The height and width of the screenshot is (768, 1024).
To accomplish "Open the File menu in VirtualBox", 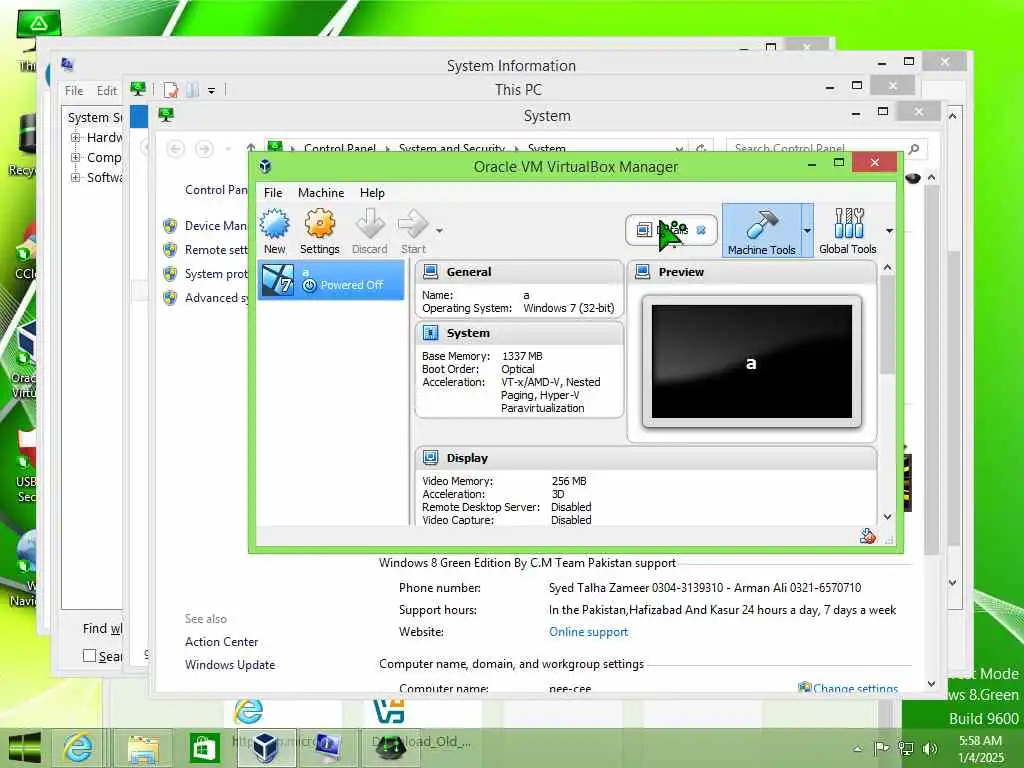I will pyautogui.click(x=273, y=193).
